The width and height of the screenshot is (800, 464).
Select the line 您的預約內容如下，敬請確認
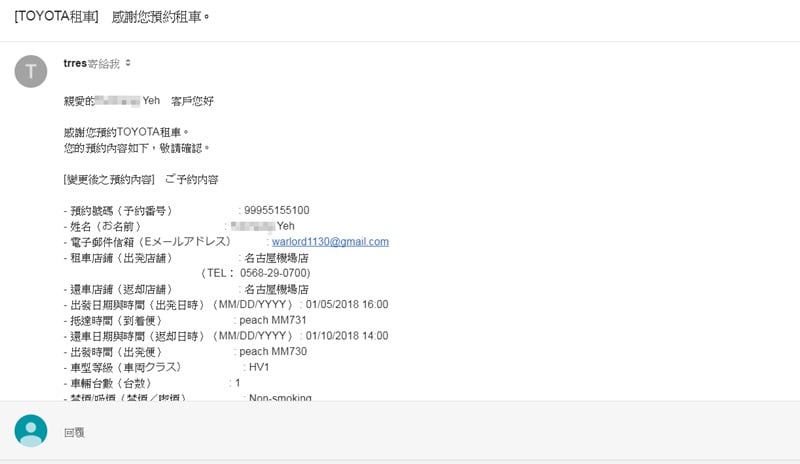click(x=136, y=148)
